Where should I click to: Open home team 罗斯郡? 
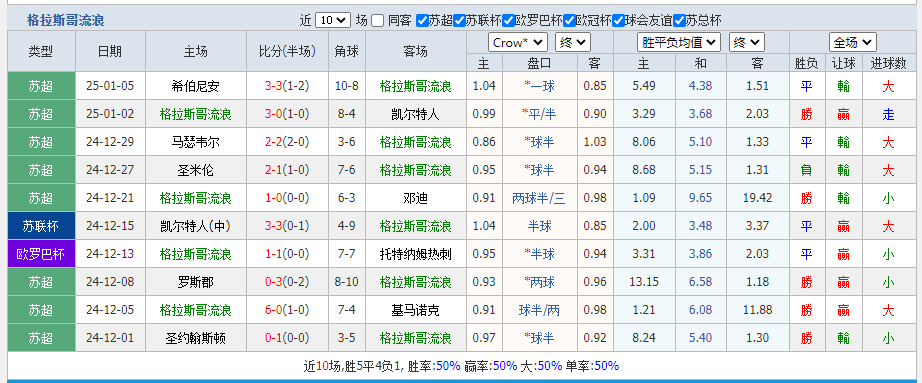196,282
